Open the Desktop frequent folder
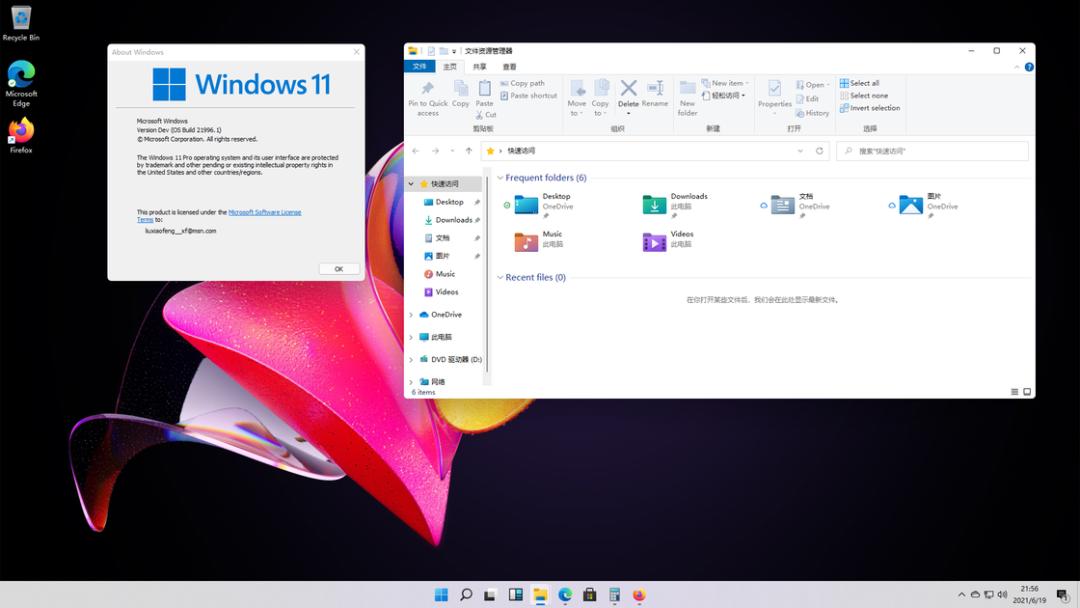 click(544, 204)
